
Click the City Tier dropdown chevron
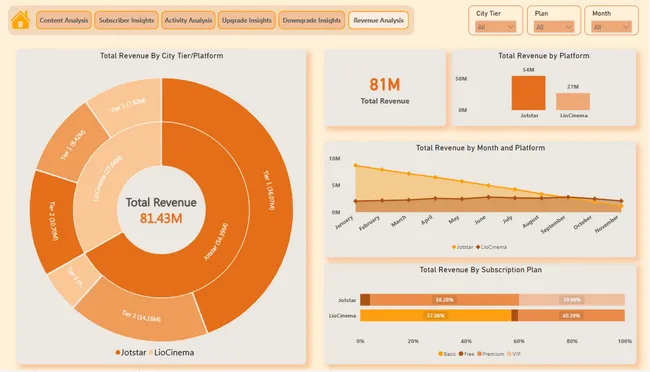point(511,27)
